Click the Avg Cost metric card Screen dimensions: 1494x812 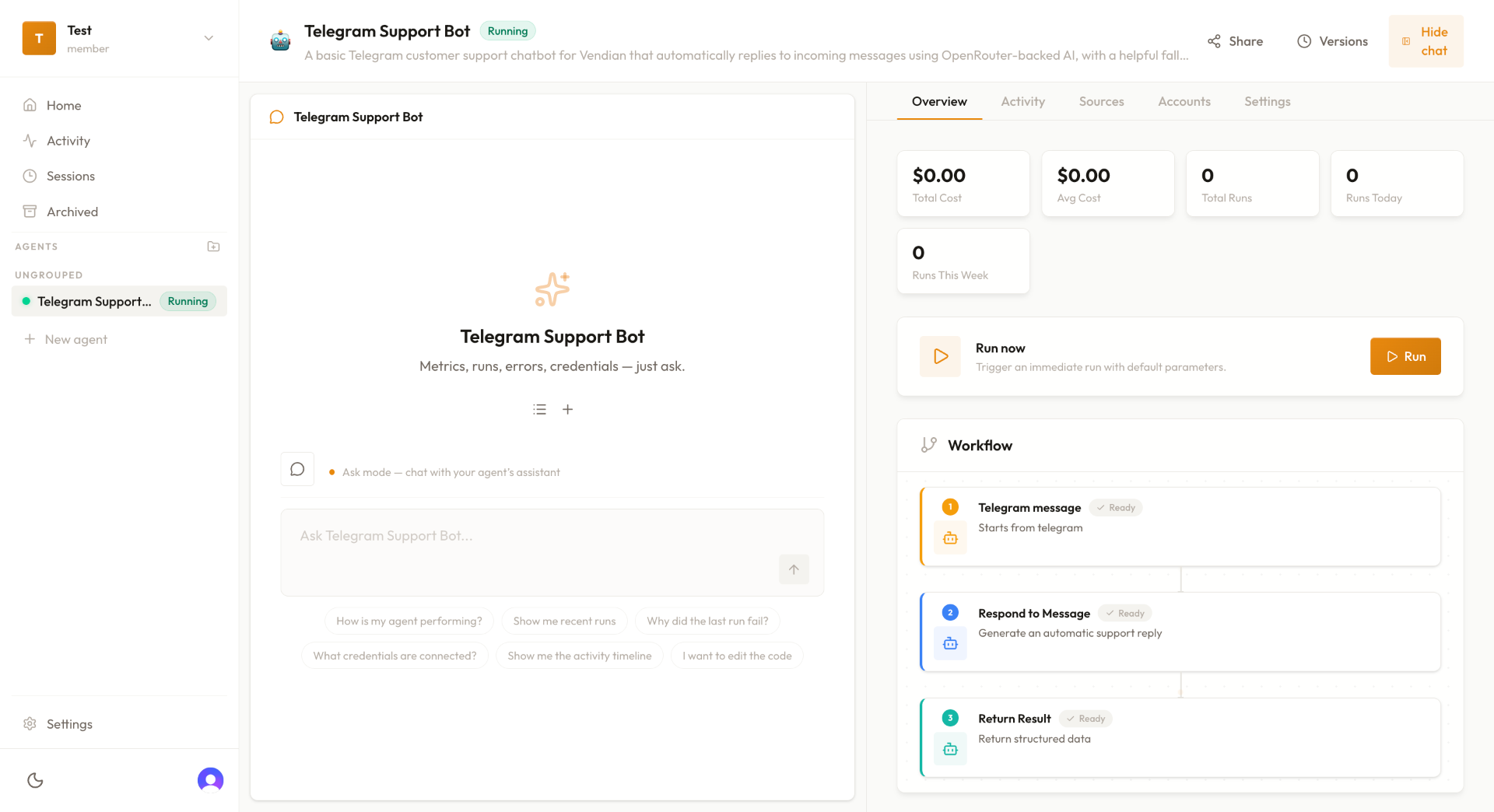pos(1108,184)
